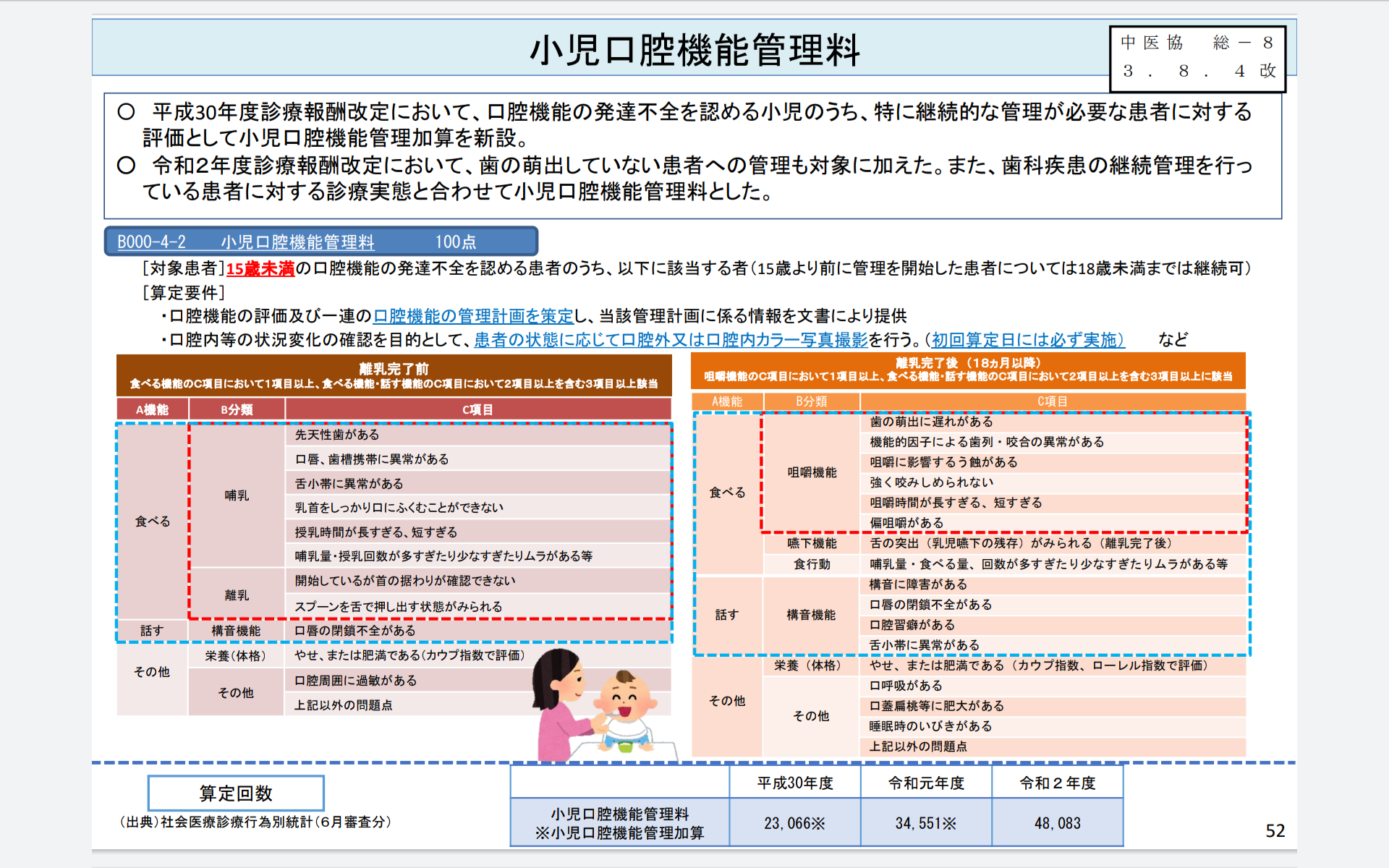Click the 令和２年度 column header
The width and height of the screenshot is (1389, 868).
(x=1058, y=782)
